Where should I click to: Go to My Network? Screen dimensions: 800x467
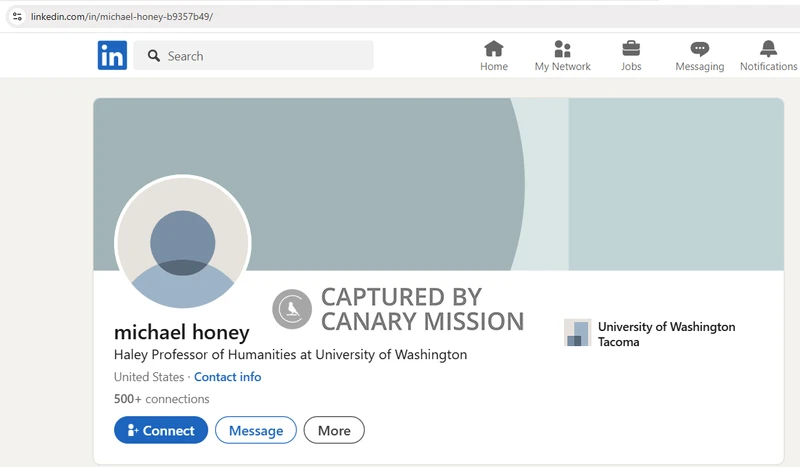point(562,56)
